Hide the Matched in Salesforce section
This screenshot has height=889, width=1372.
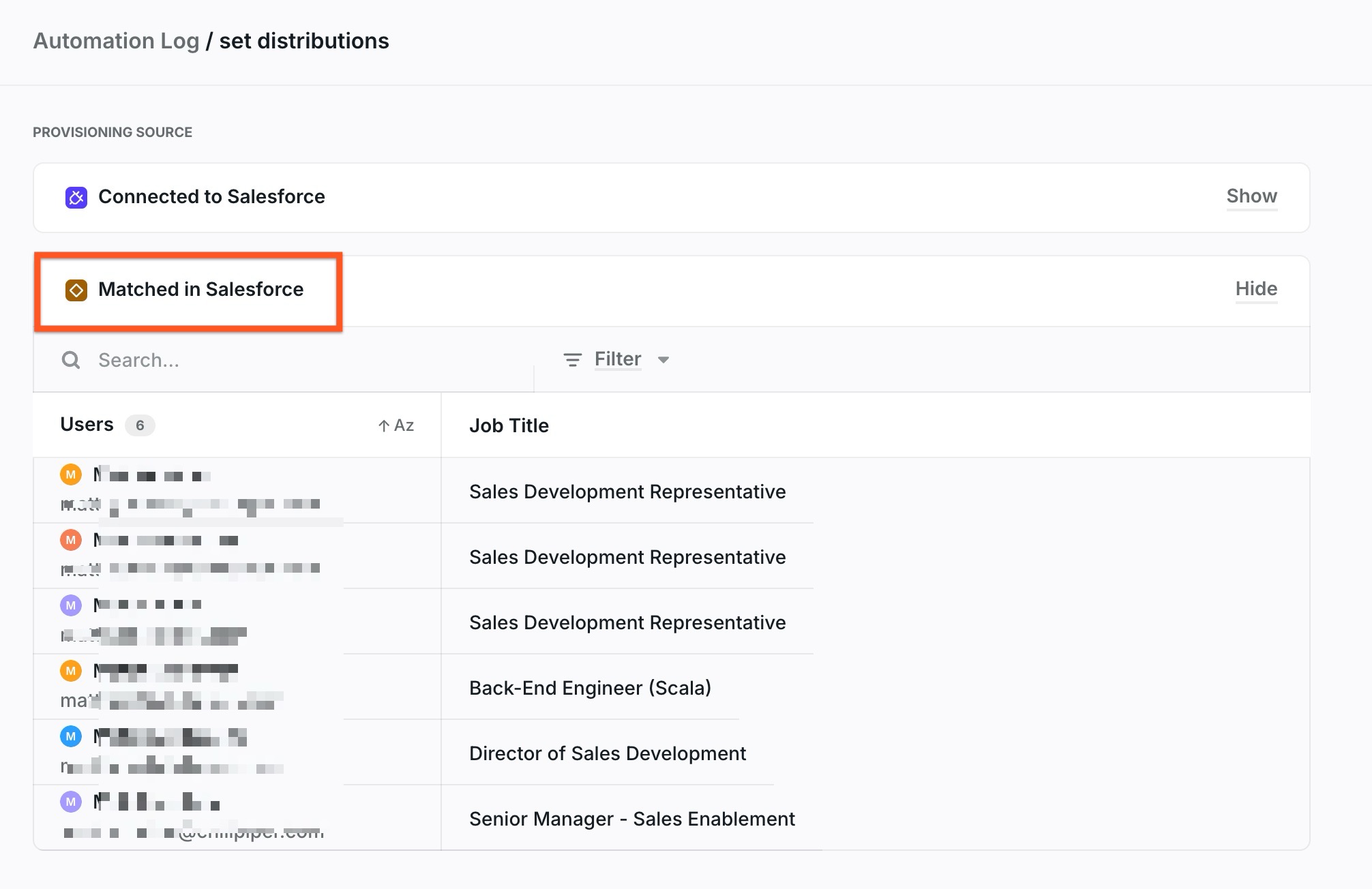pos(1255,289)
